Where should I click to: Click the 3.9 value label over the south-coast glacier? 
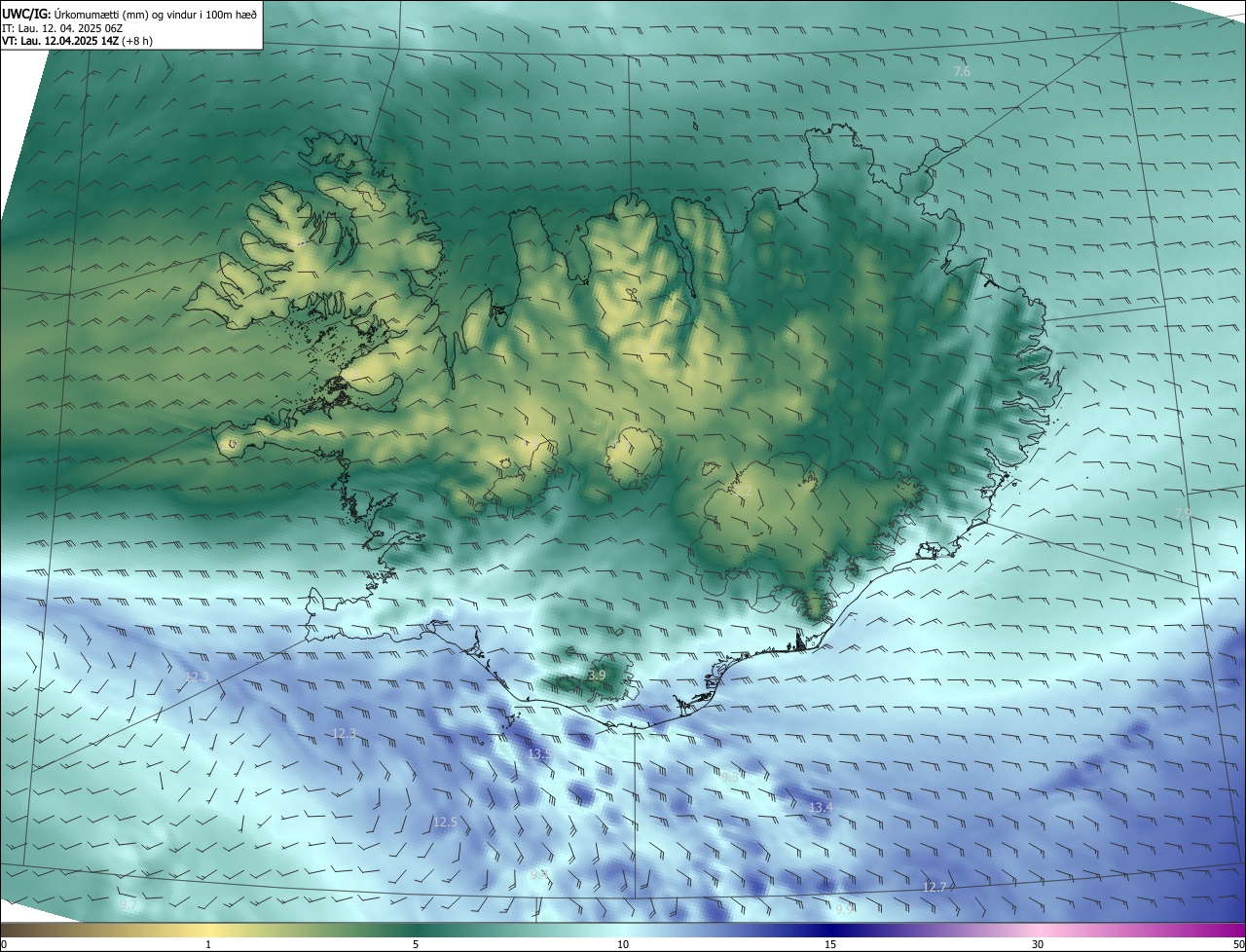click(597, 675)
